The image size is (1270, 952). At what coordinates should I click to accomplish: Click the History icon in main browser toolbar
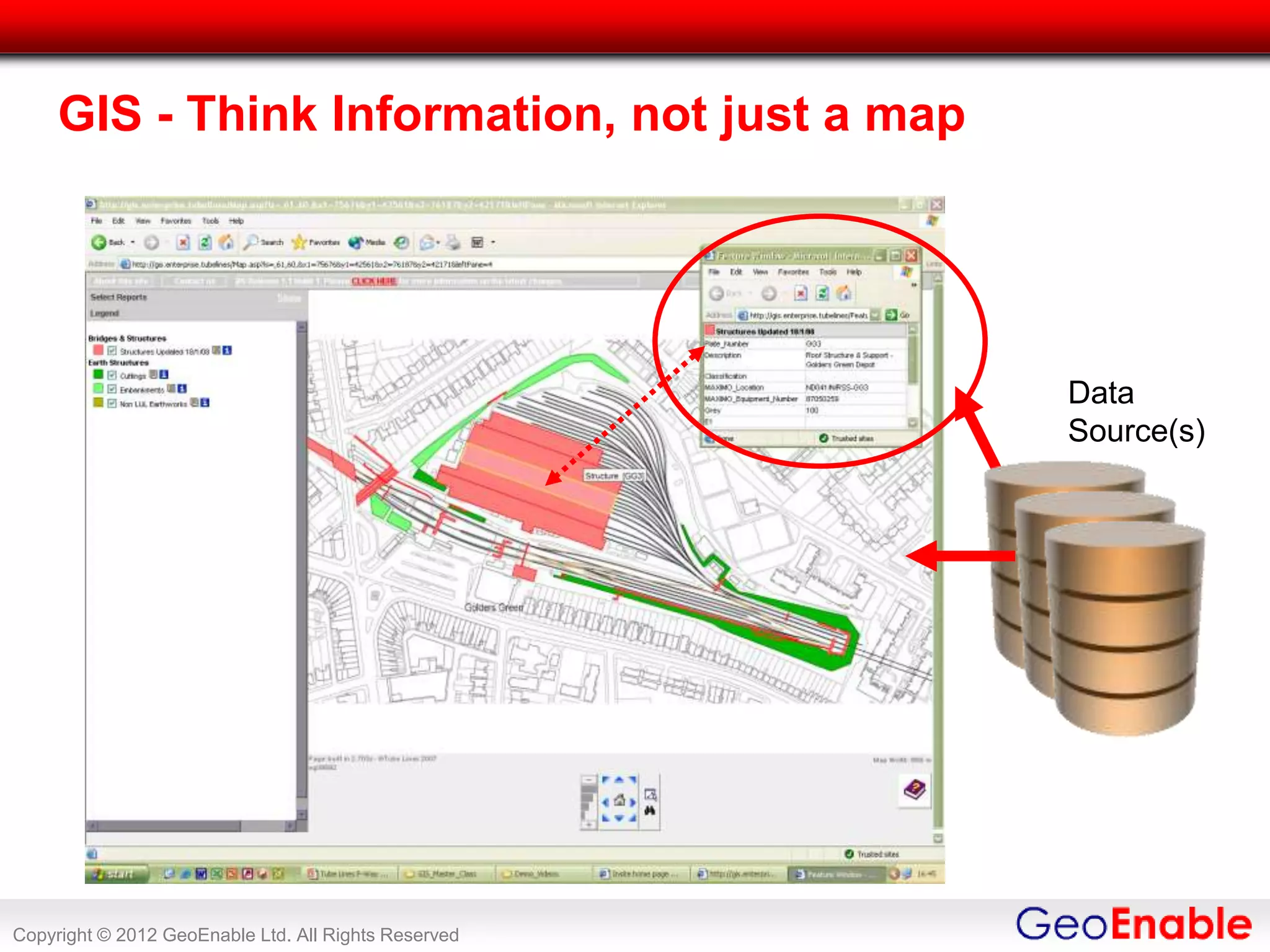pyautogui.click(x=402, y=242)
